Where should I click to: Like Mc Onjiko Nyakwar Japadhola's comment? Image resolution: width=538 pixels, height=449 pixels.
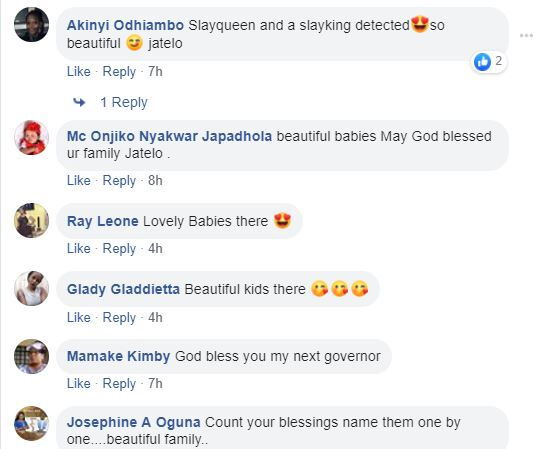[x=79, y=180]
